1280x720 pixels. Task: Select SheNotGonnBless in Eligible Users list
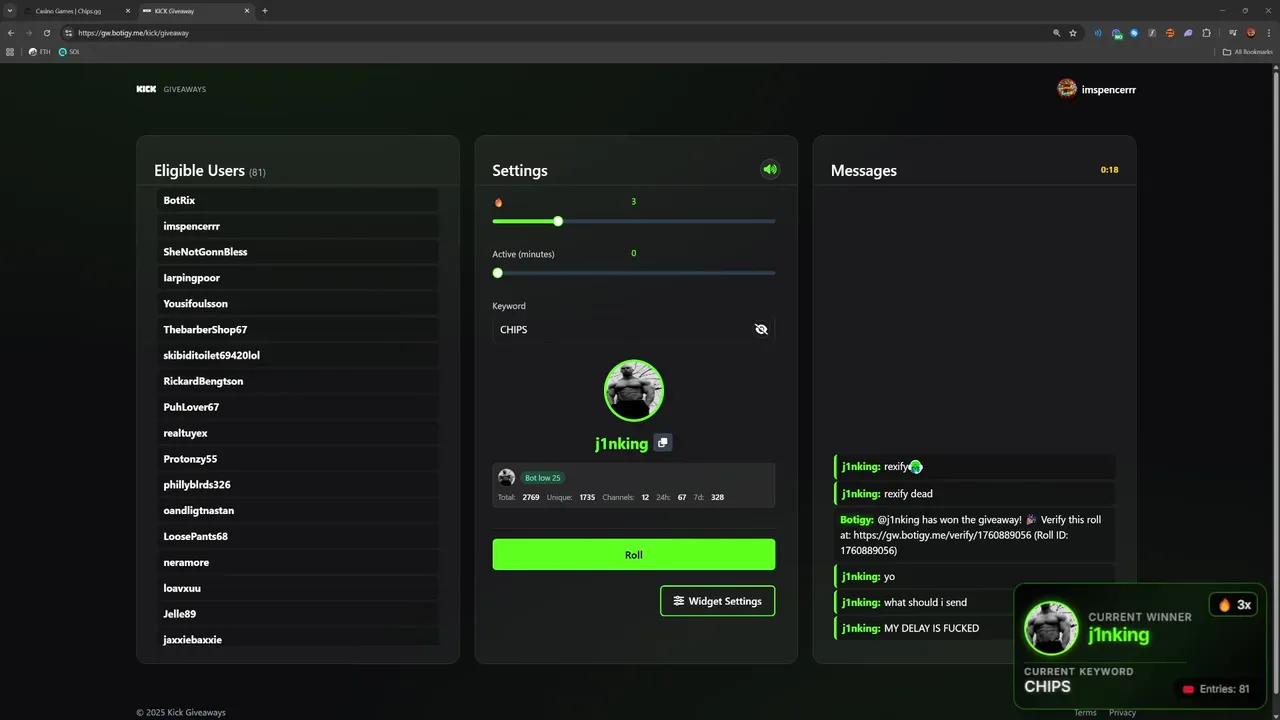click(x=297, y=252)
